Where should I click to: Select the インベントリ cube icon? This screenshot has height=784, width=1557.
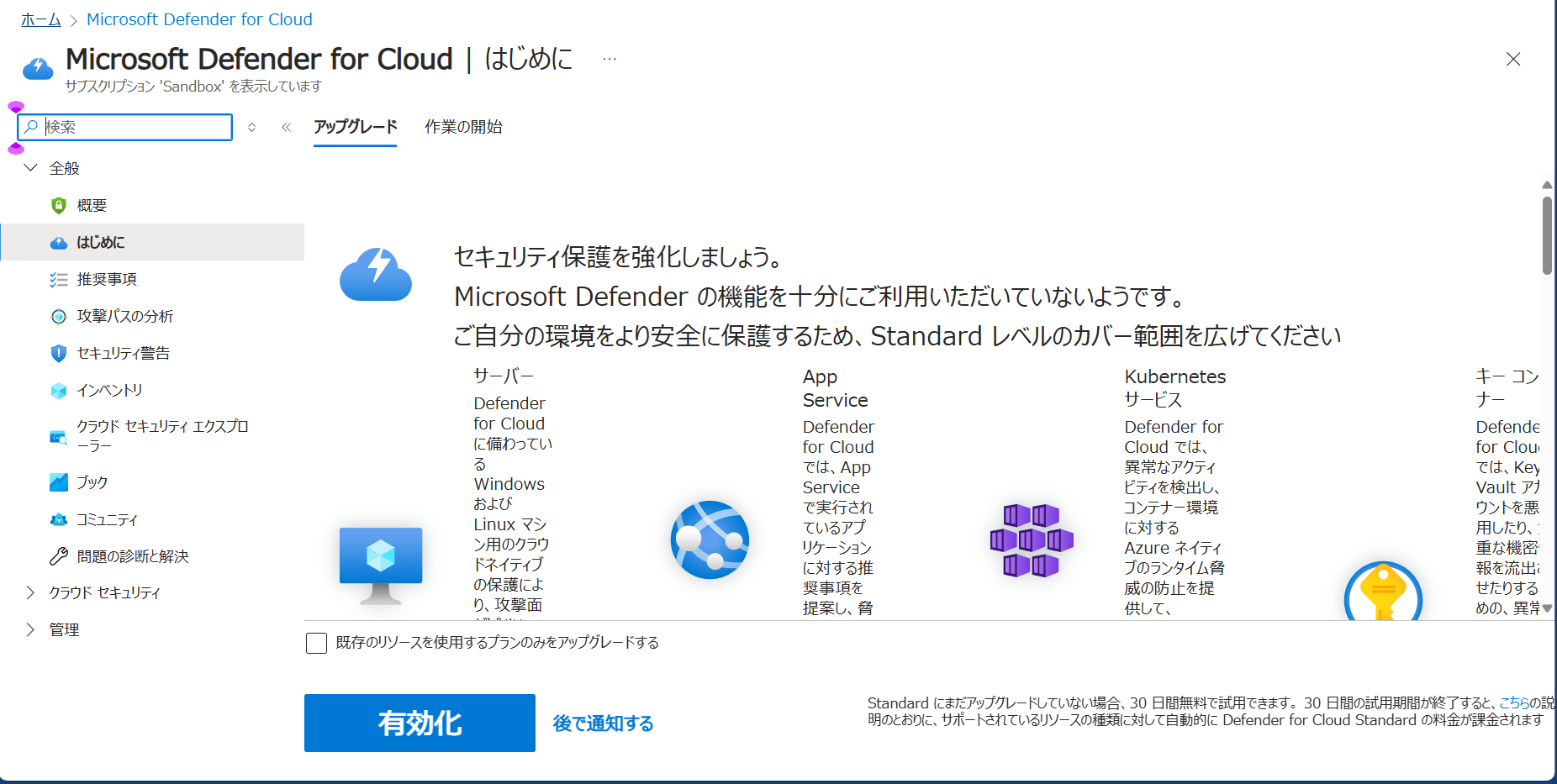tap(58, 391)
